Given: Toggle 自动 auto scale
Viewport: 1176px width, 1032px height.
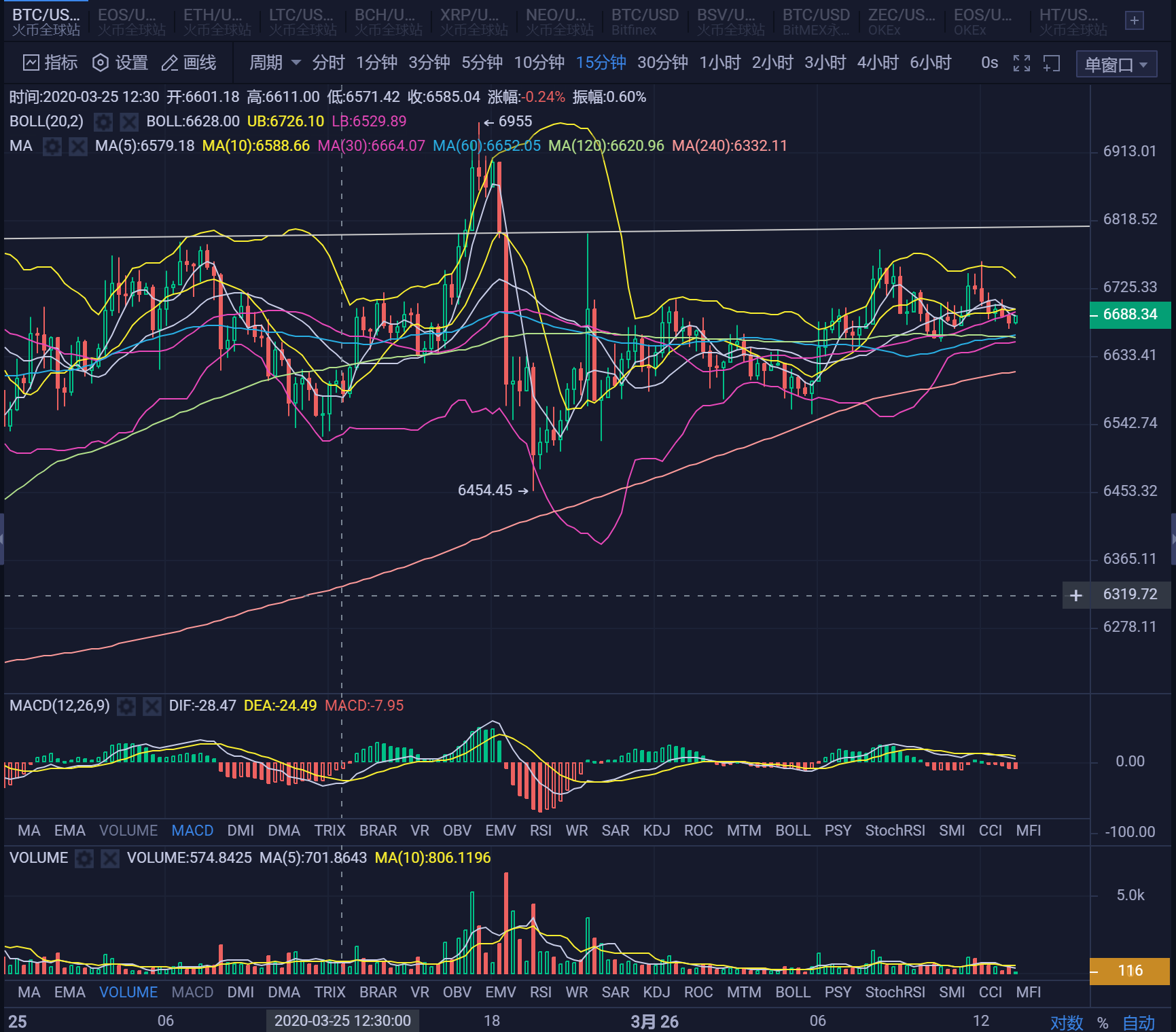Looking at the screenshot, I should click(1139, 1022).
